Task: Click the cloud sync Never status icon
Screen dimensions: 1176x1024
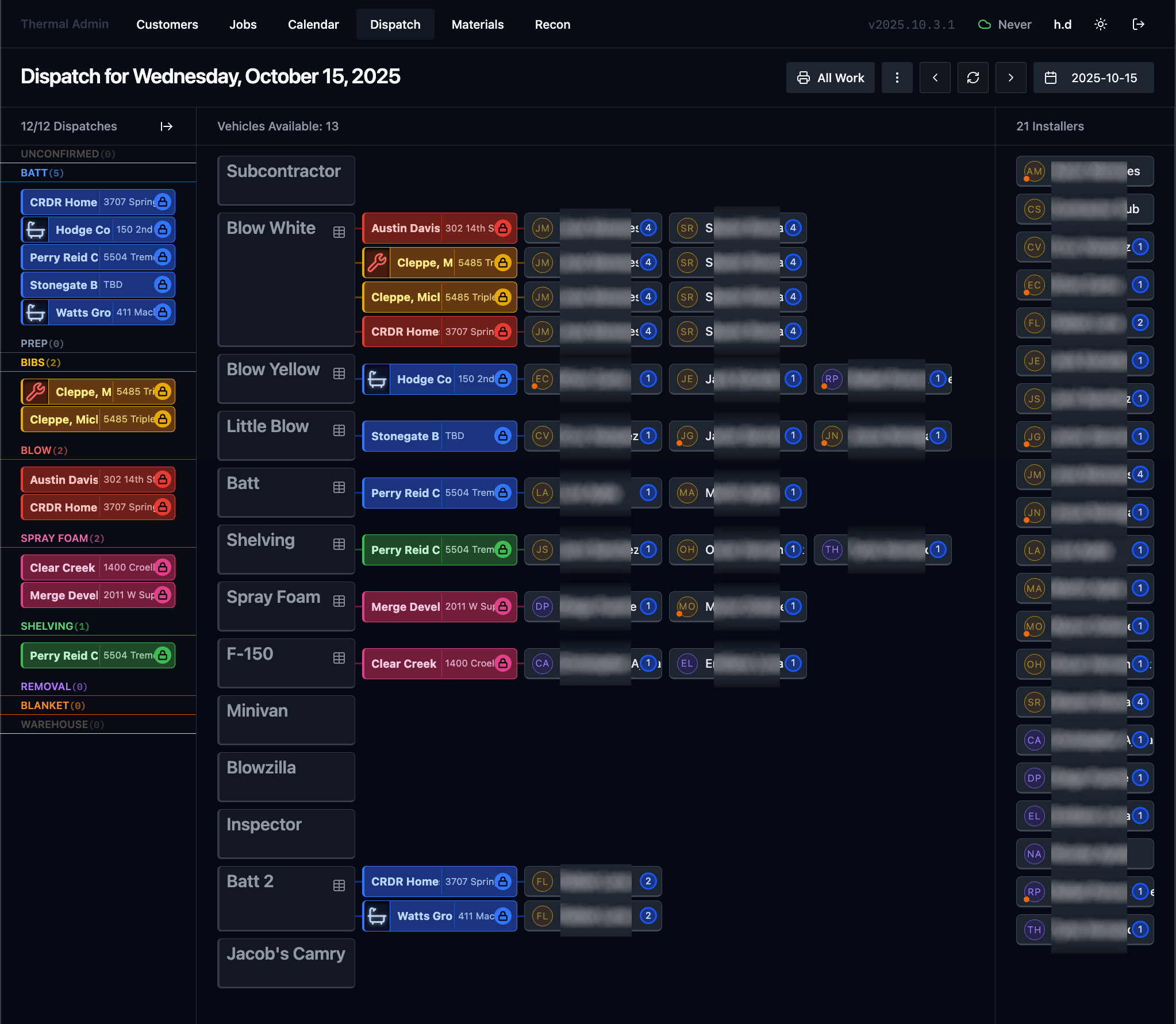Action: pyautogui.click(x=985, y=25)
